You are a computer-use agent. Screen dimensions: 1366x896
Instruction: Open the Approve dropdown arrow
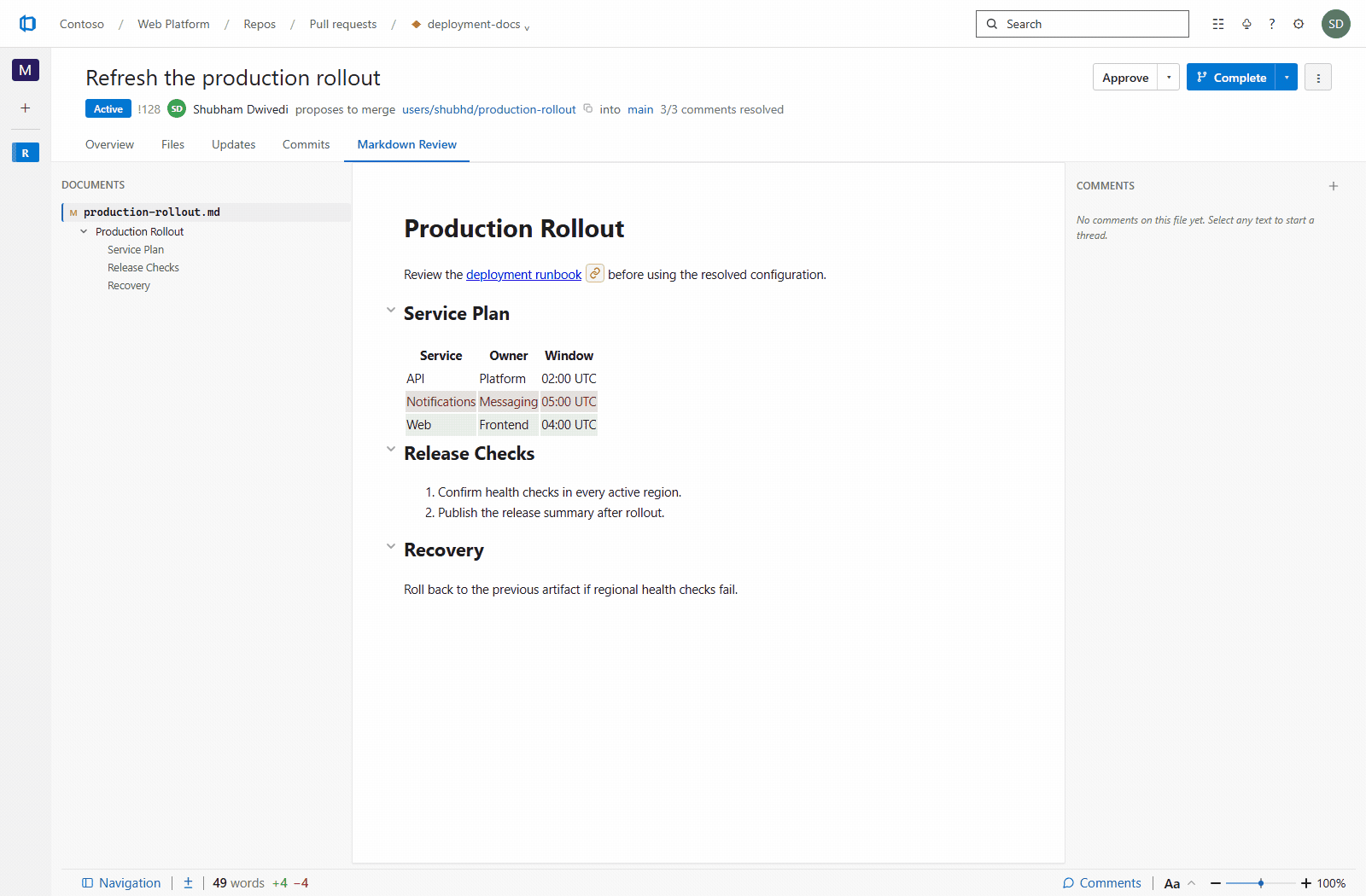1169,78
